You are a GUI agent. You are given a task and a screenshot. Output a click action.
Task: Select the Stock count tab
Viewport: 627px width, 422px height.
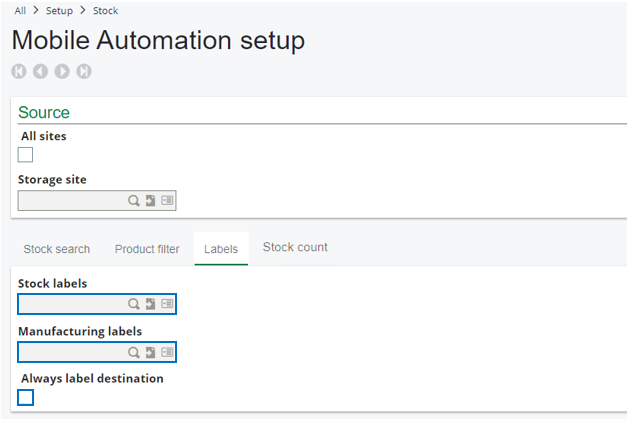[x=295, y=247]
